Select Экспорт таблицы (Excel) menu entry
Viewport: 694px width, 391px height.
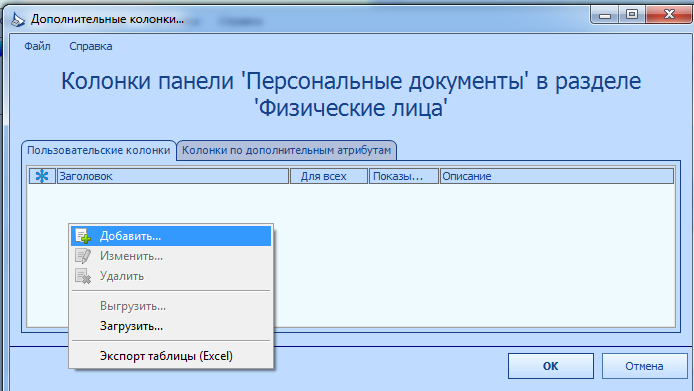171,356
